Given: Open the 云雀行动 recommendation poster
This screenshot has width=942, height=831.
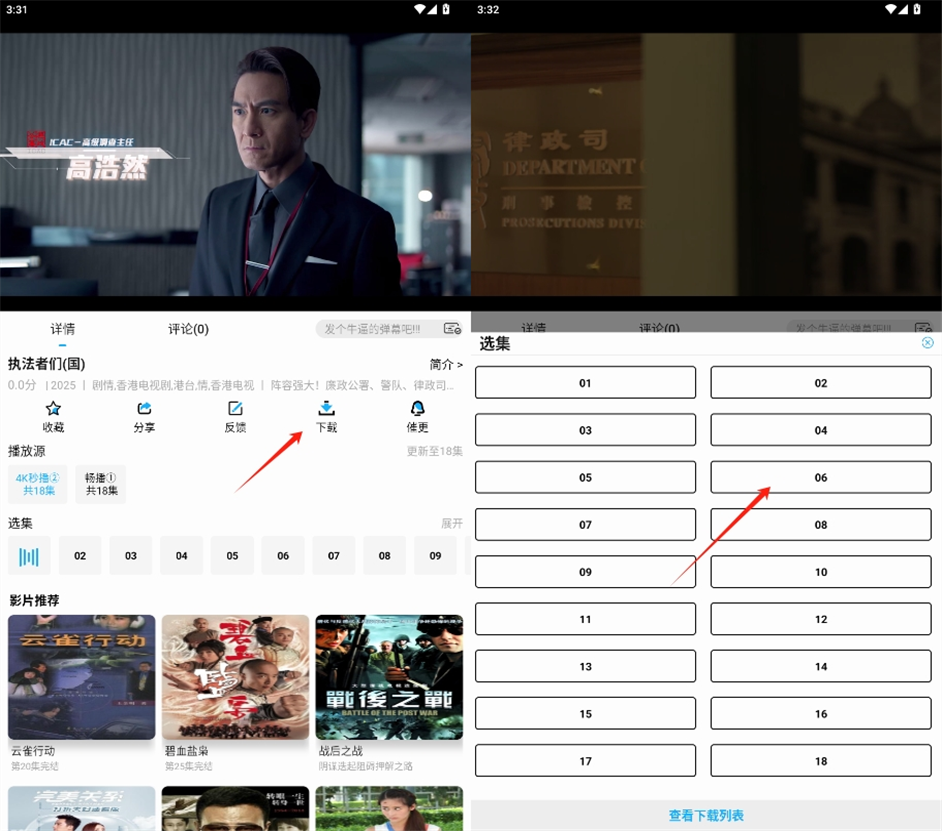Looking at the screenshot, I should [82, 677].
